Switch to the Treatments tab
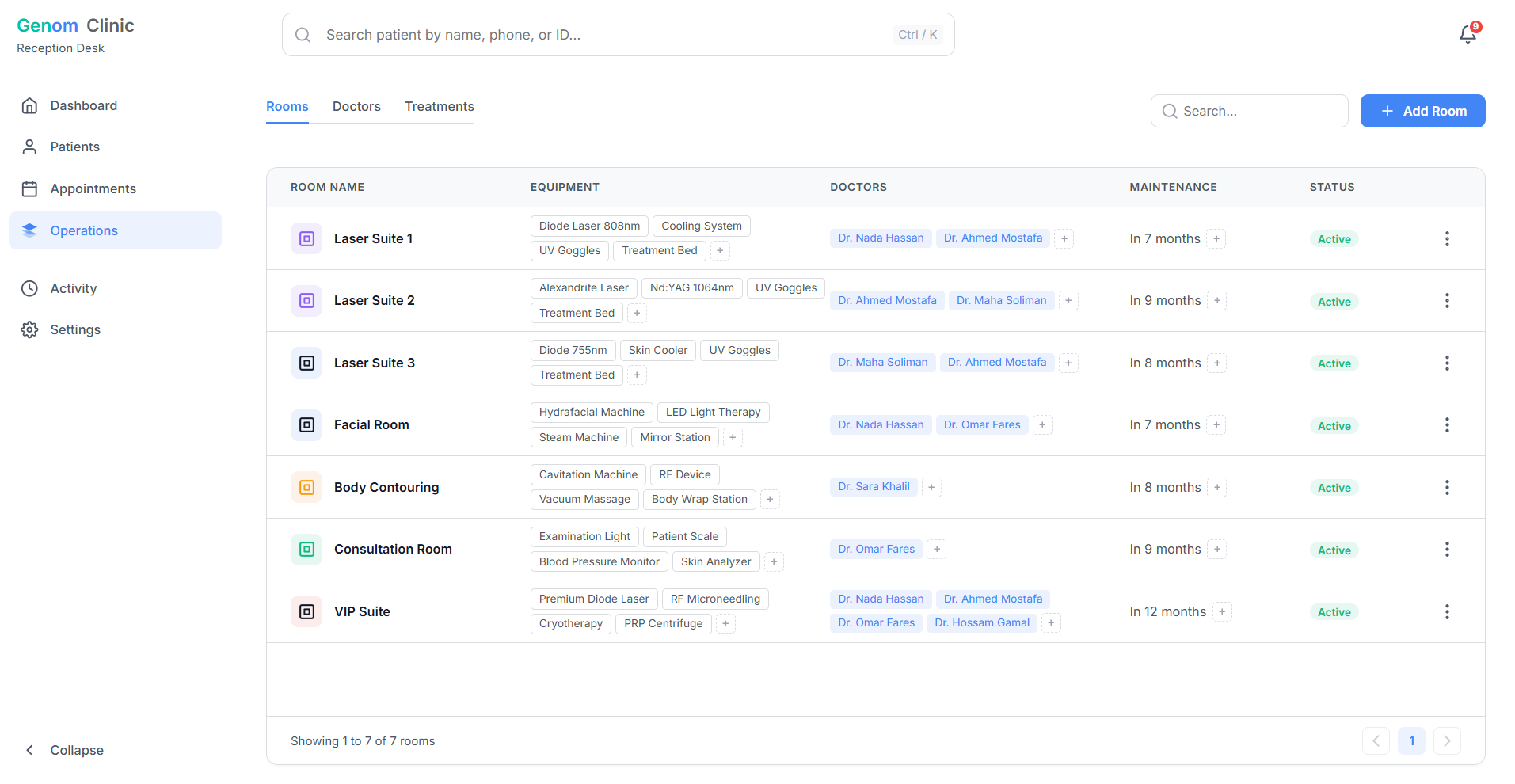 [440, 106]
